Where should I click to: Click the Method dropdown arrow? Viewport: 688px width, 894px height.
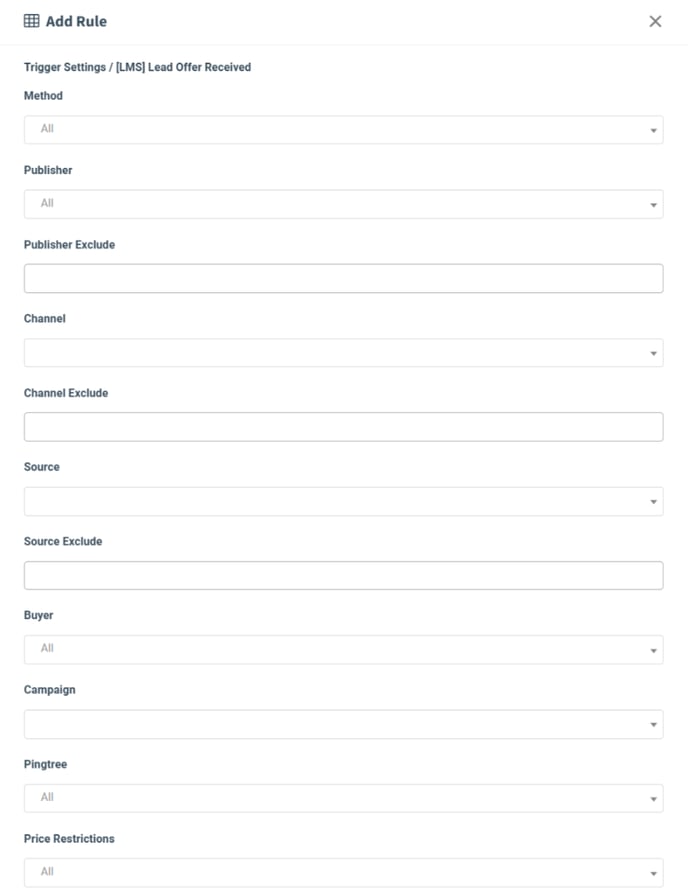tap(653, 130)
